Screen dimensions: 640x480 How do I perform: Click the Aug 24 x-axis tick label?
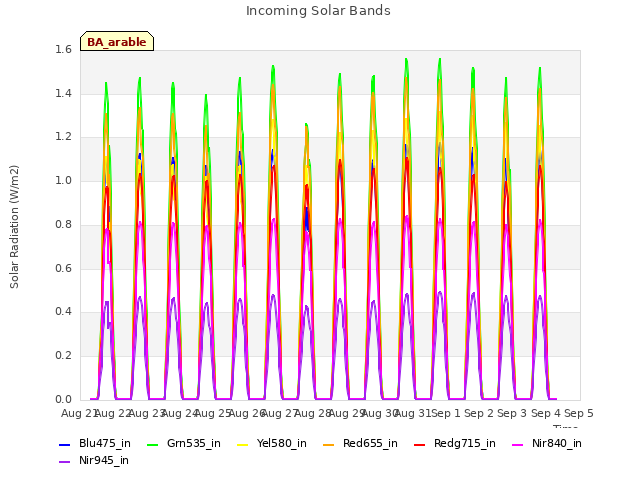[x=180, y=413]
